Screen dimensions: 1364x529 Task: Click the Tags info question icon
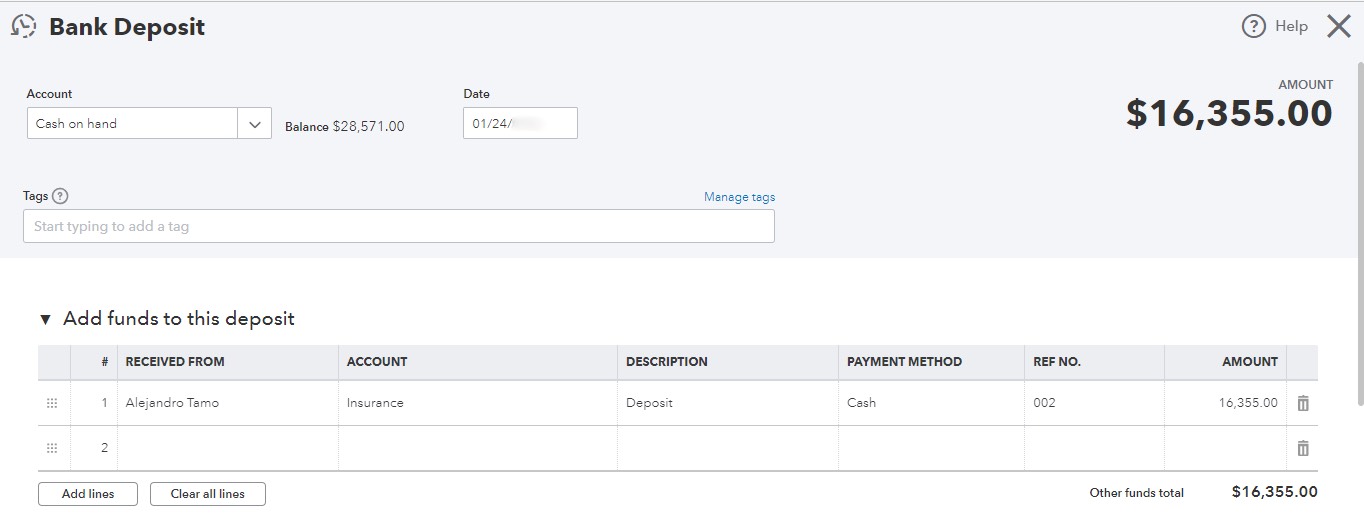pos(60,197)
